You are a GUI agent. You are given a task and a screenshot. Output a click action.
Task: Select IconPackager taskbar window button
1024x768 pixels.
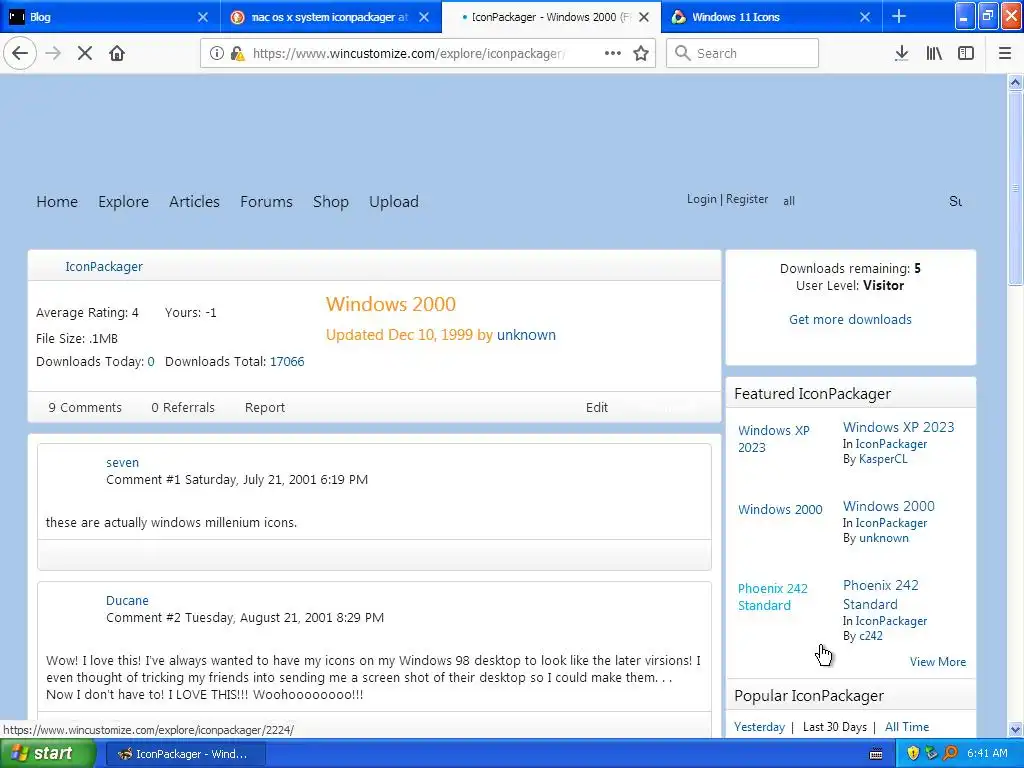(x=184, y=754)
